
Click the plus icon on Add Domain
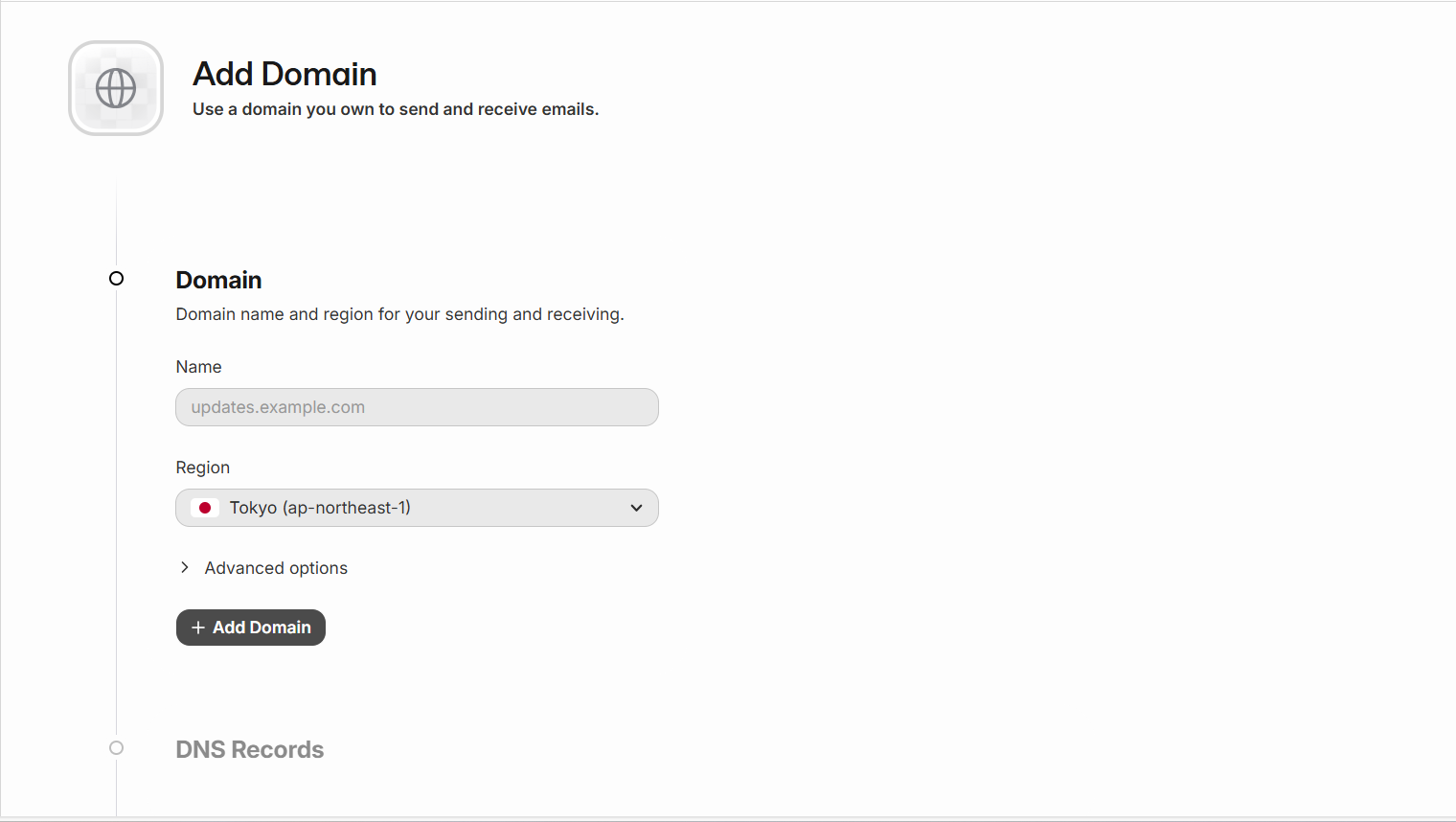click(x=198, y=628)
